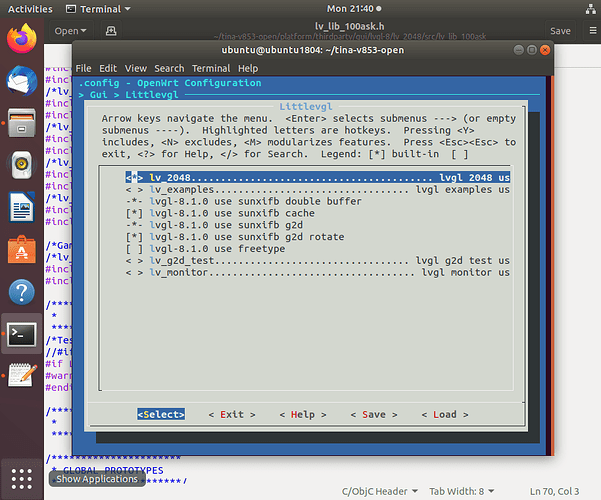
Task: Open the Text Editor dock icon
Action: tap(21, 375)
